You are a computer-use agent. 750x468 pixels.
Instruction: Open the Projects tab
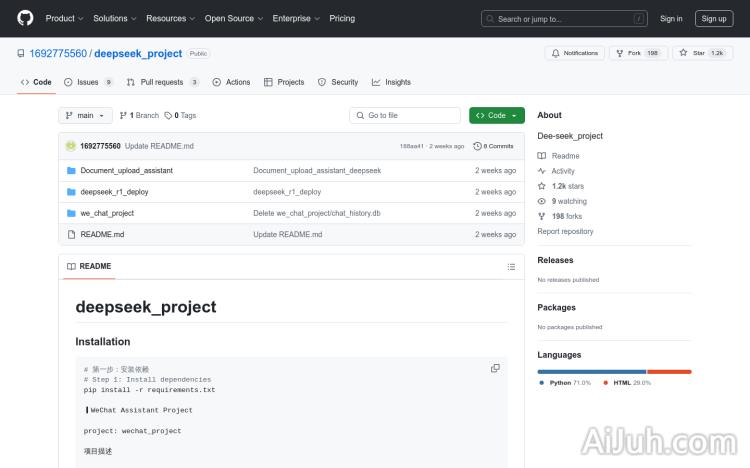[284, 82]
